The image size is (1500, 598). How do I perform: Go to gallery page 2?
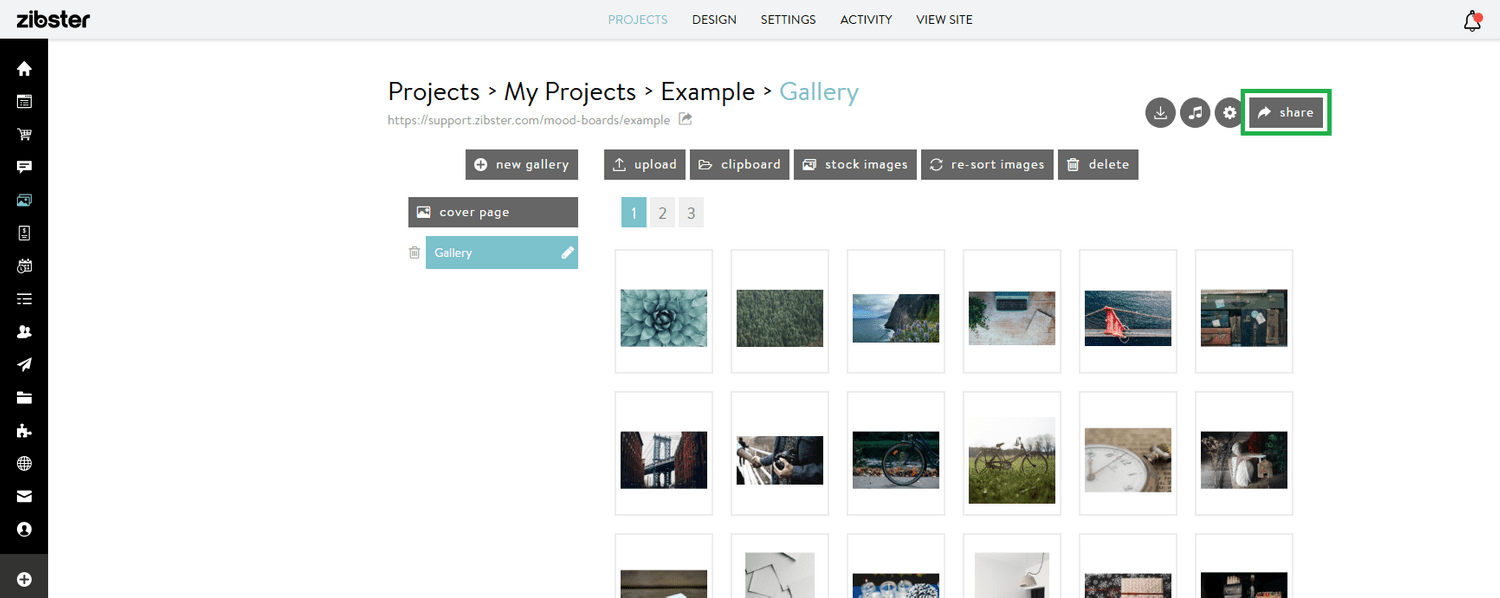pyautogui.click(x=662, y=213)
